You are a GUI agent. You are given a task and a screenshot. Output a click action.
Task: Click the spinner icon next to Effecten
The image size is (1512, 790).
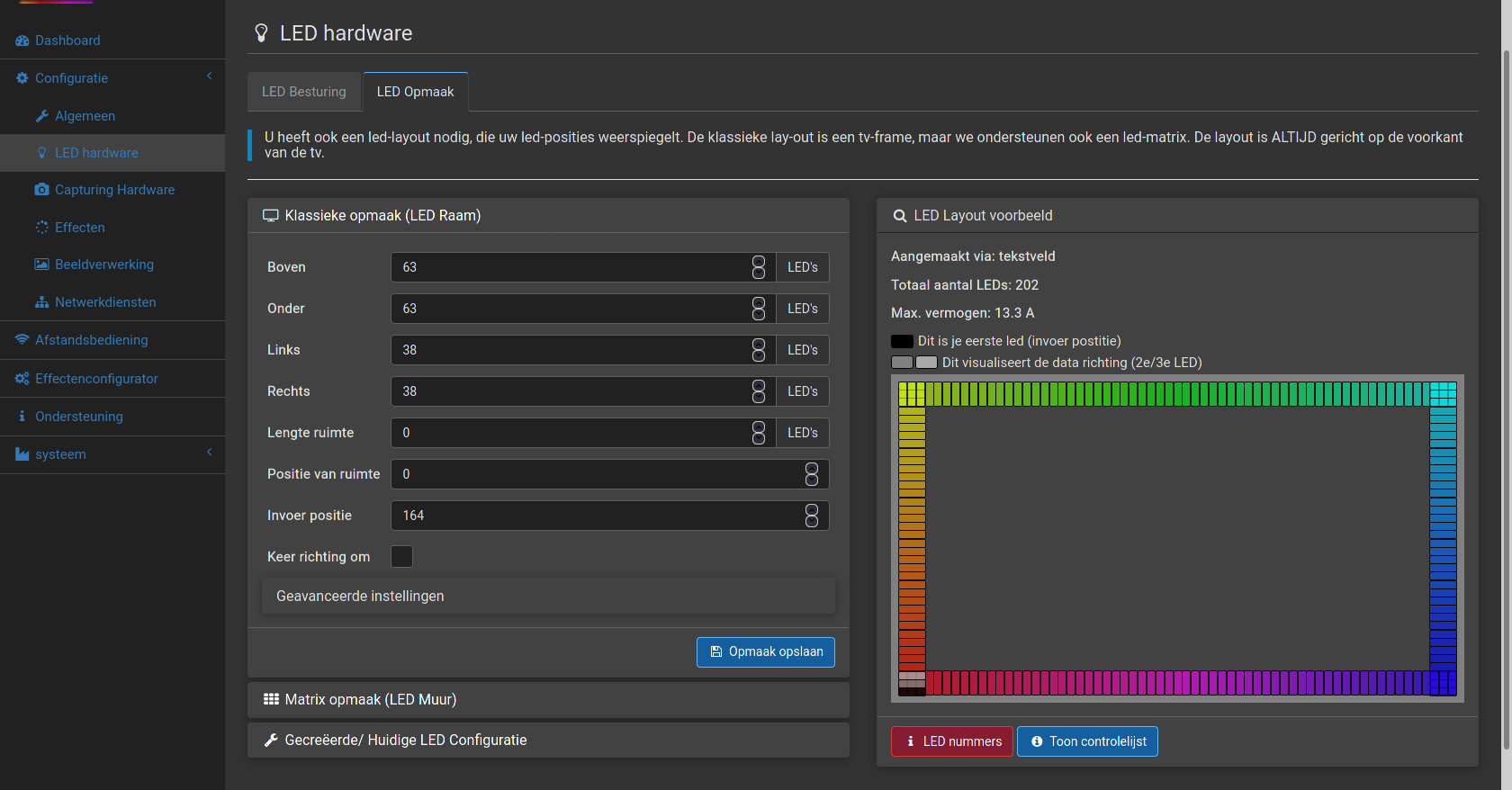point(42,228)
